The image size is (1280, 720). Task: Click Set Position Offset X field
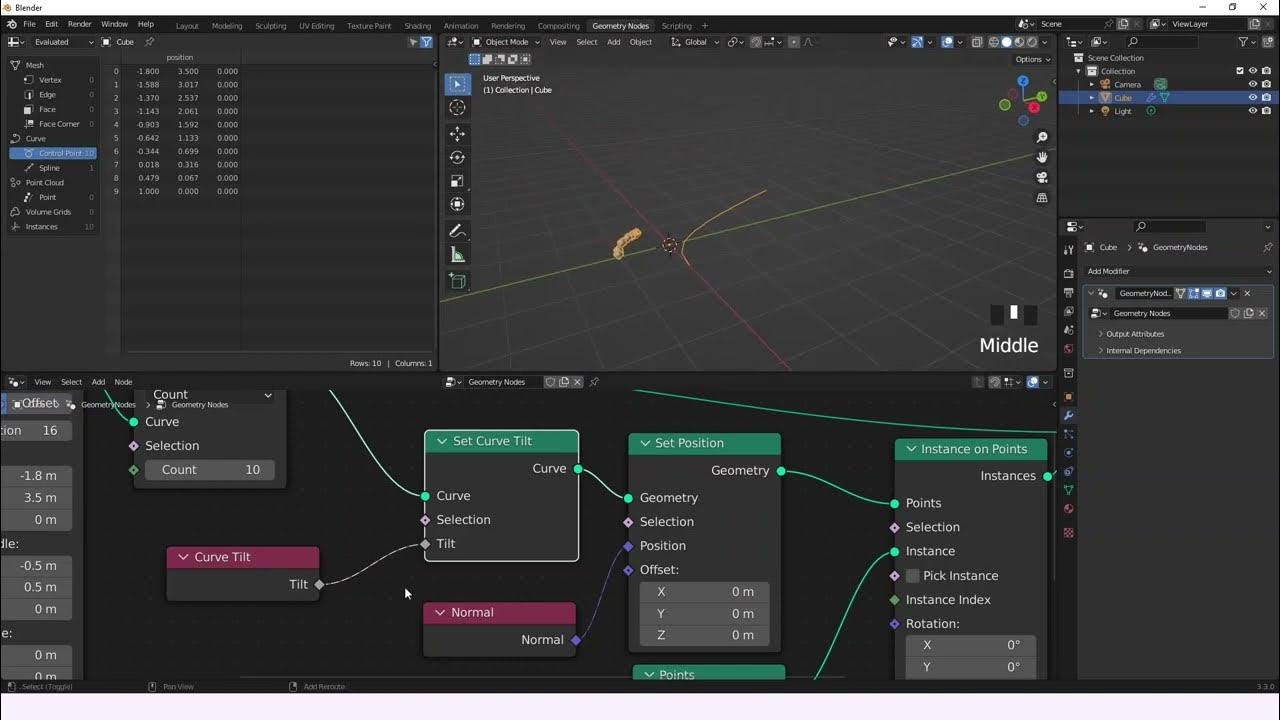point(704,592)
